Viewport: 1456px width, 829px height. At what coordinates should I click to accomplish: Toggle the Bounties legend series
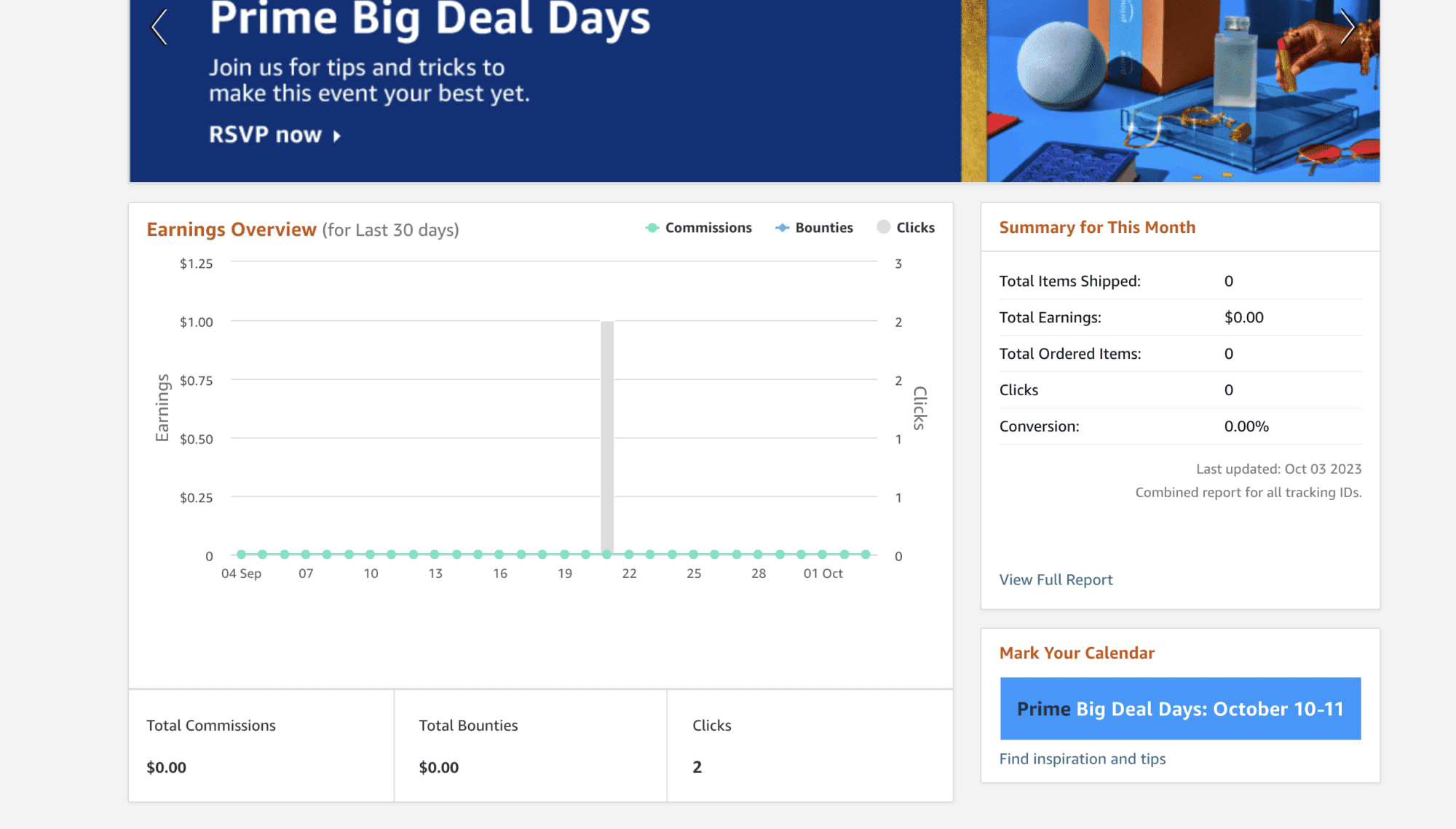pos(823,228)
